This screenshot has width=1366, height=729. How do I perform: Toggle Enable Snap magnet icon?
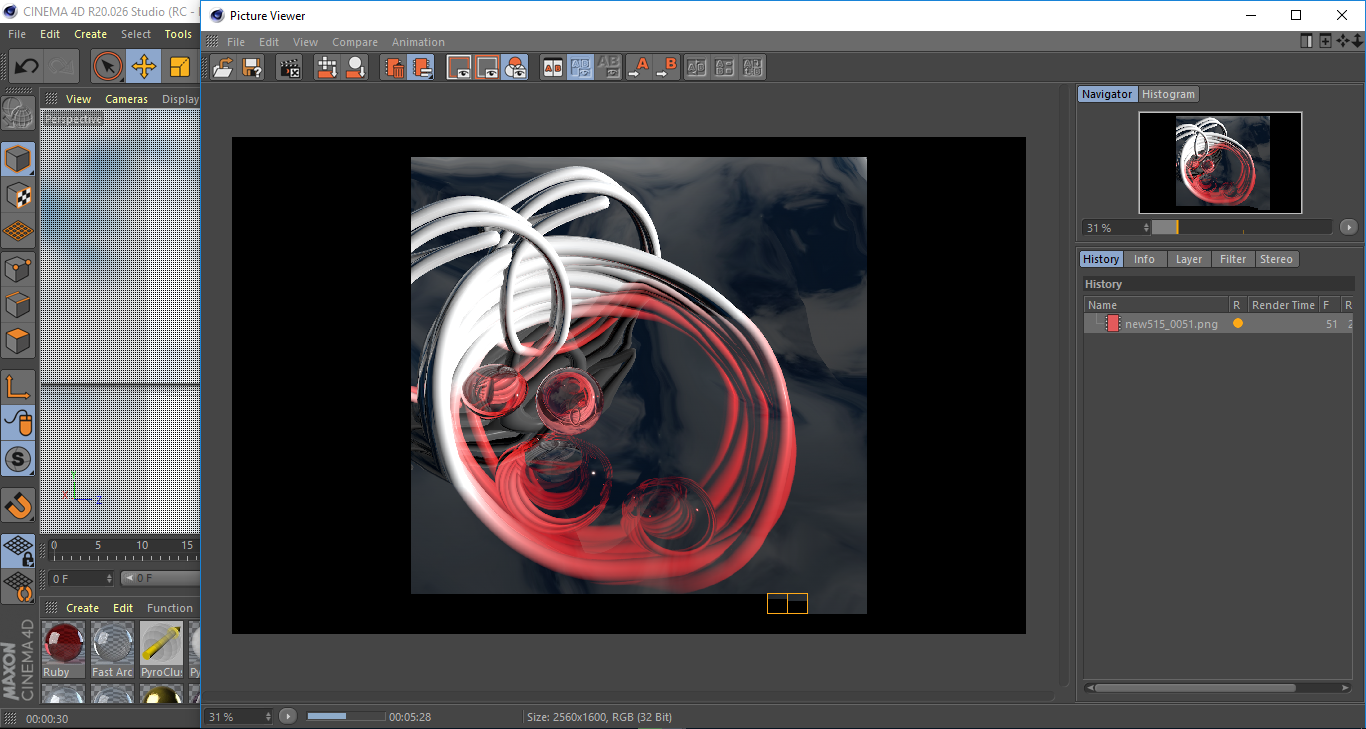pyautogui.click(x=17, y=505)
